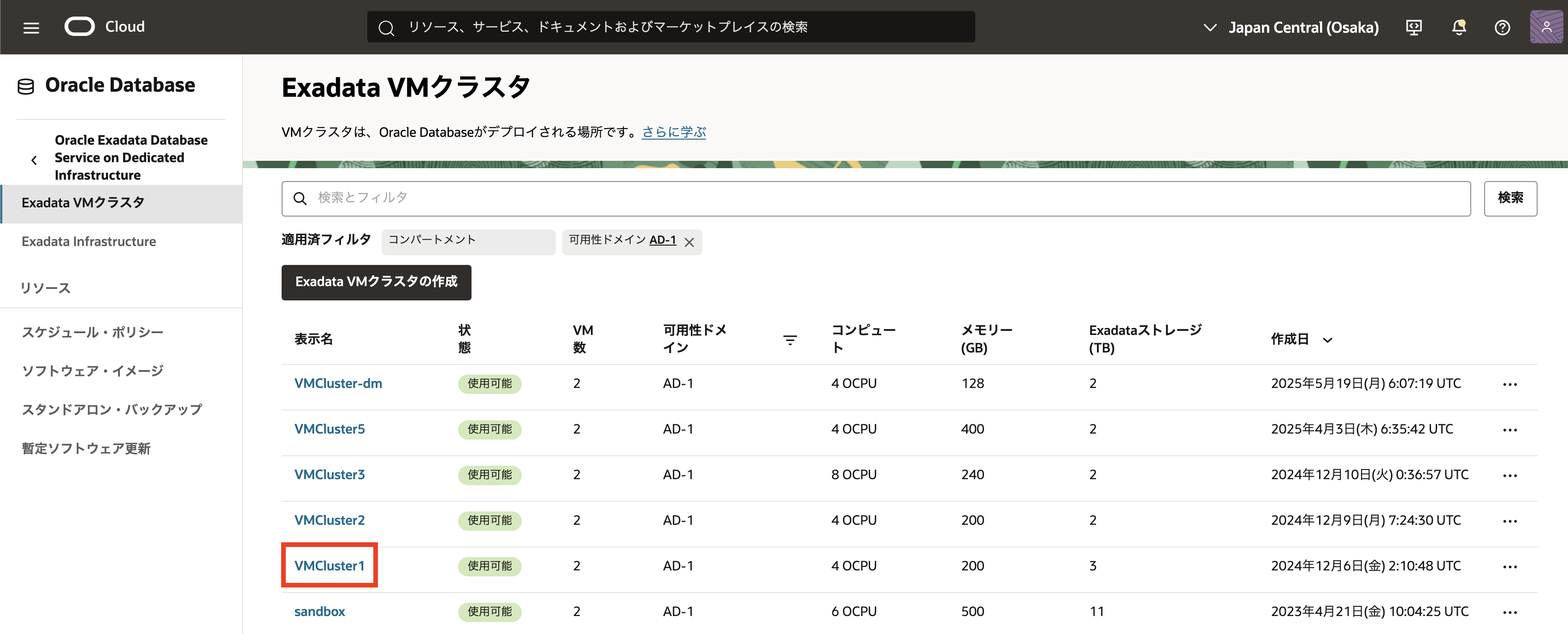The image size is (1568, 634).
Task: Click the Exadata VMクラスタの作成 button
Action: (376, 282)
